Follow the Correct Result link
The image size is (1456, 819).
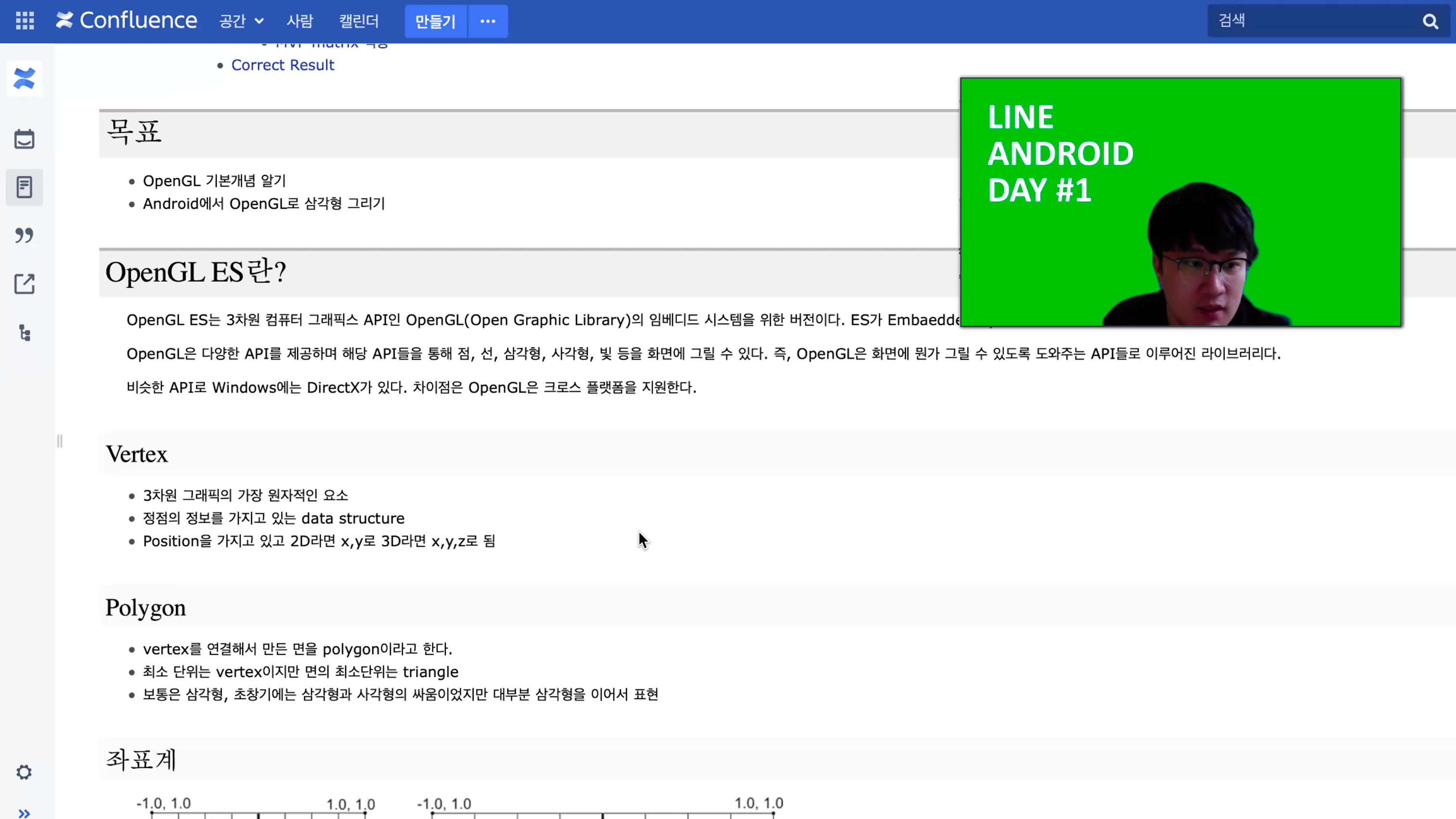283,65
